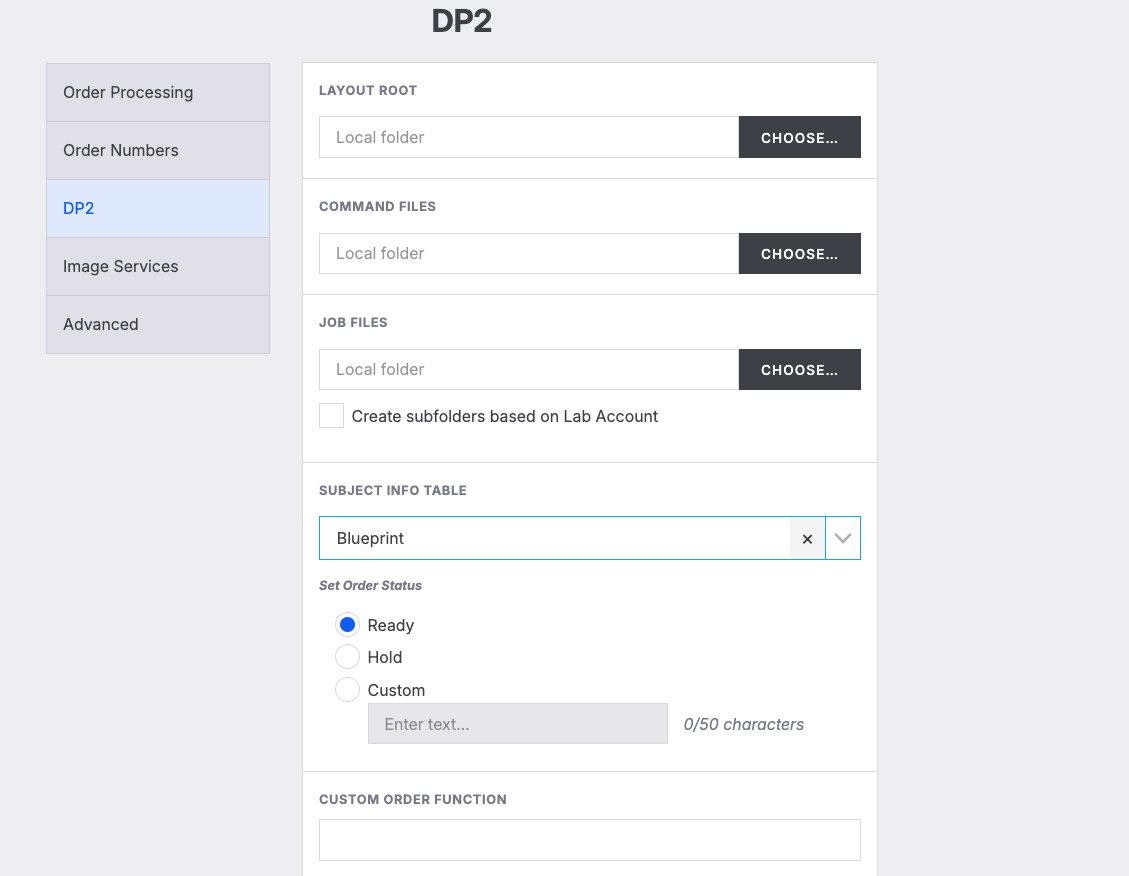
Task: Go to the Image Services tab
Action: (x=158, y=266)
